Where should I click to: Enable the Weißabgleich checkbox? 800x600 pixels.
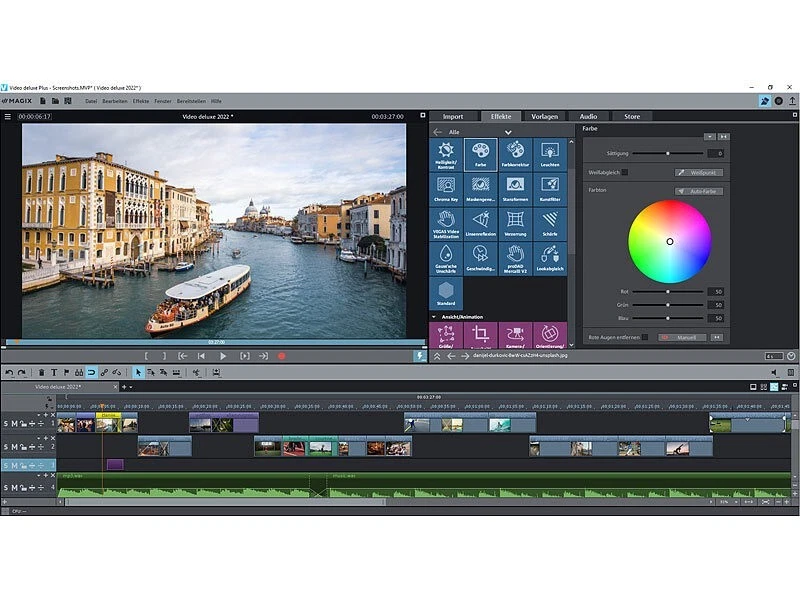pos(625,171)
